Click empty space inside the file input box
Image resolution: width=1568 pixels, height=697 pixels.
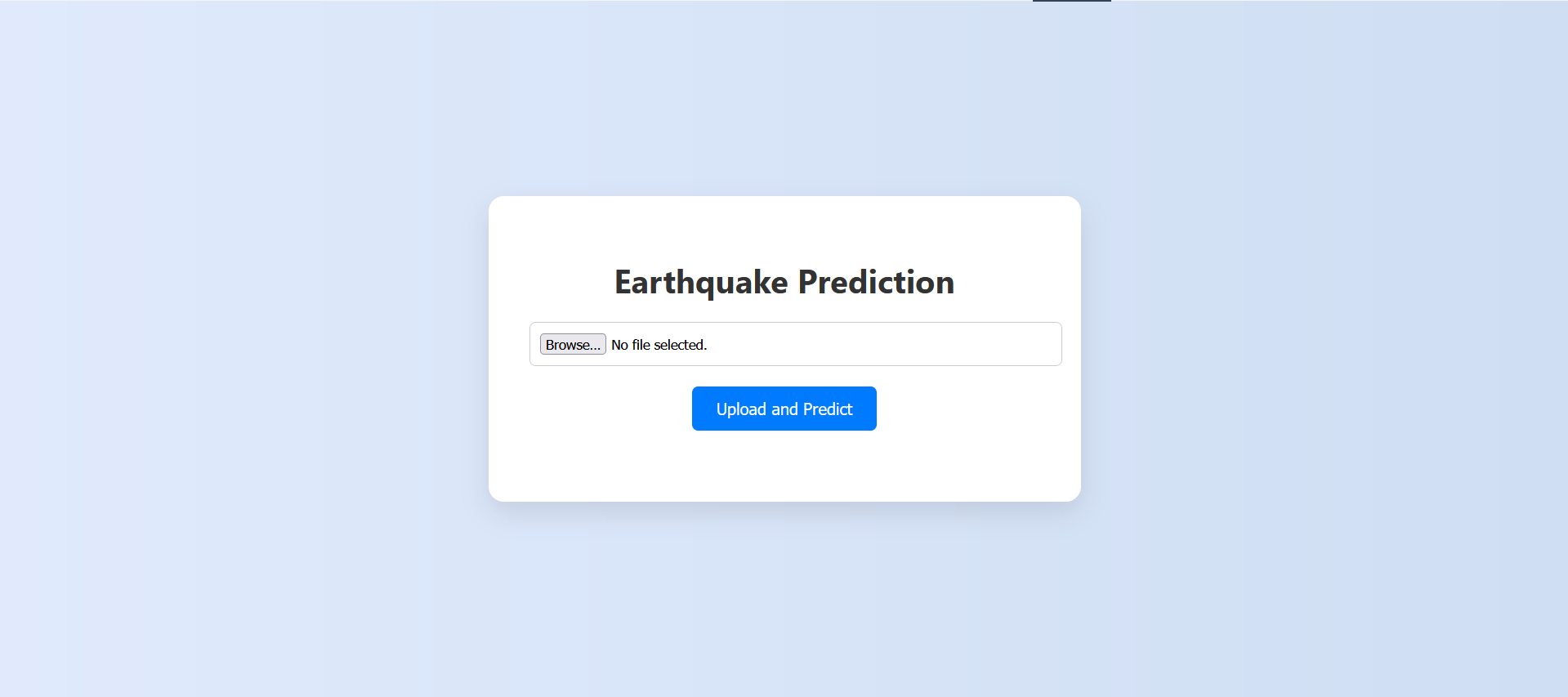(882, 345)
